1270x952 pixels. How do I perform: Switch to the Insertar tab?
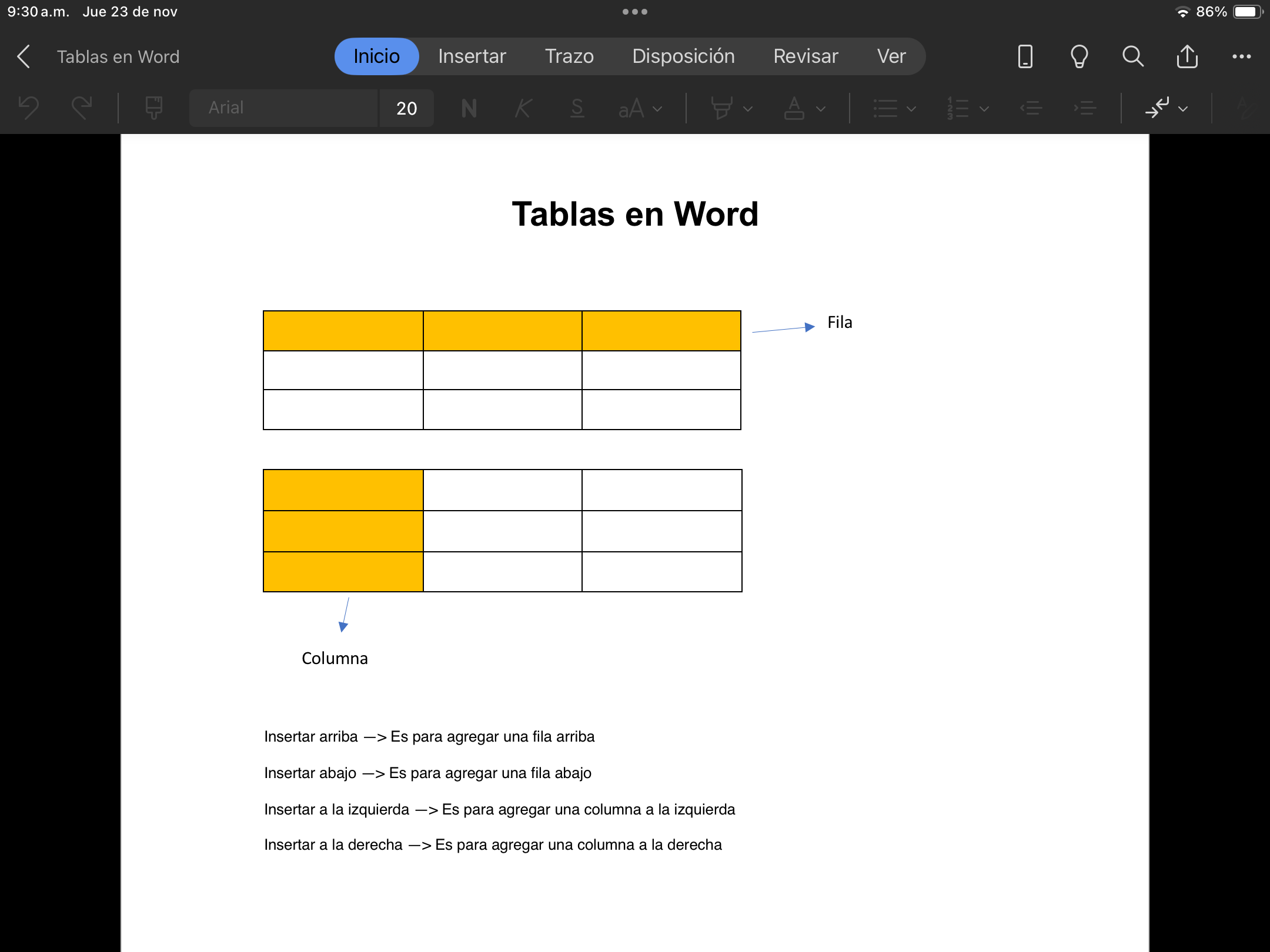[x=472, y=56]
